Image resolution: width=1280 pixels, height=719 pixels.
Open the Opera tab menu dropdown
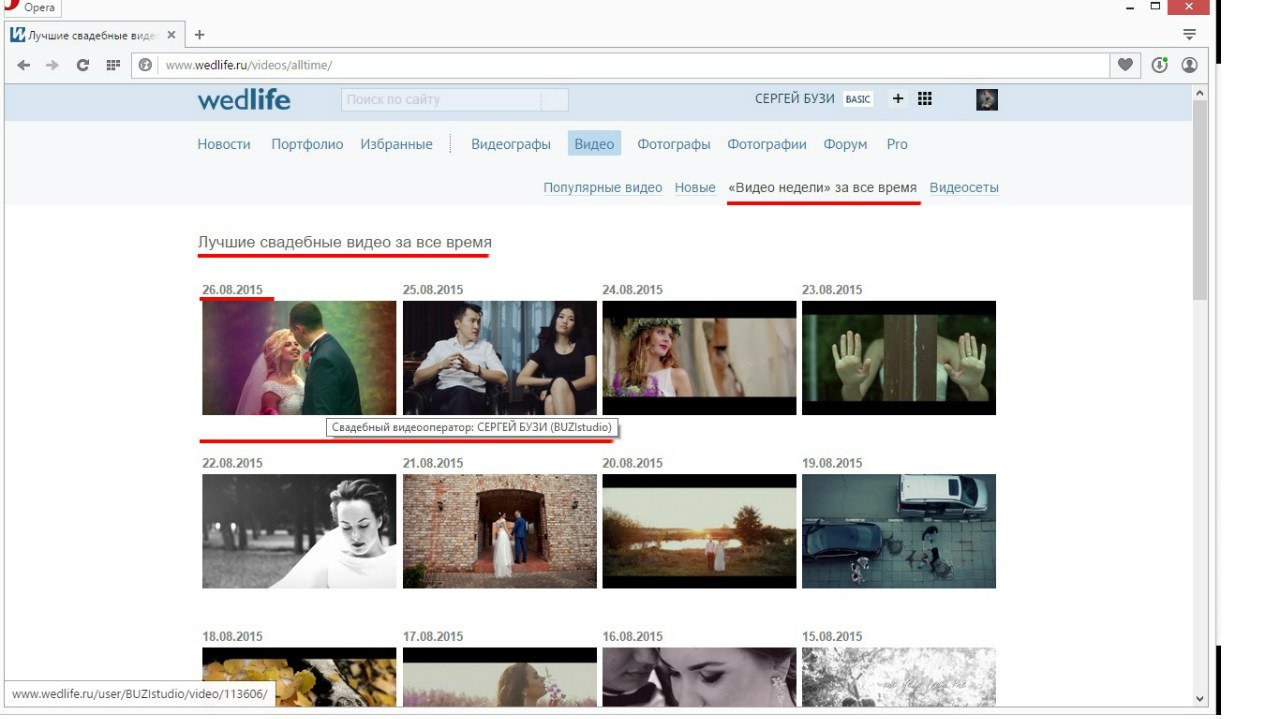1189,35
